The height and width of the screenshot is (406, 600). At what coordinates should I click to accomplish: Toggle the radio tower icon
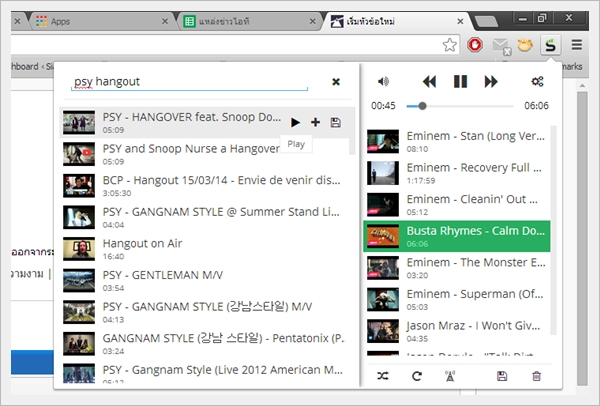click(x=450, y=376)
